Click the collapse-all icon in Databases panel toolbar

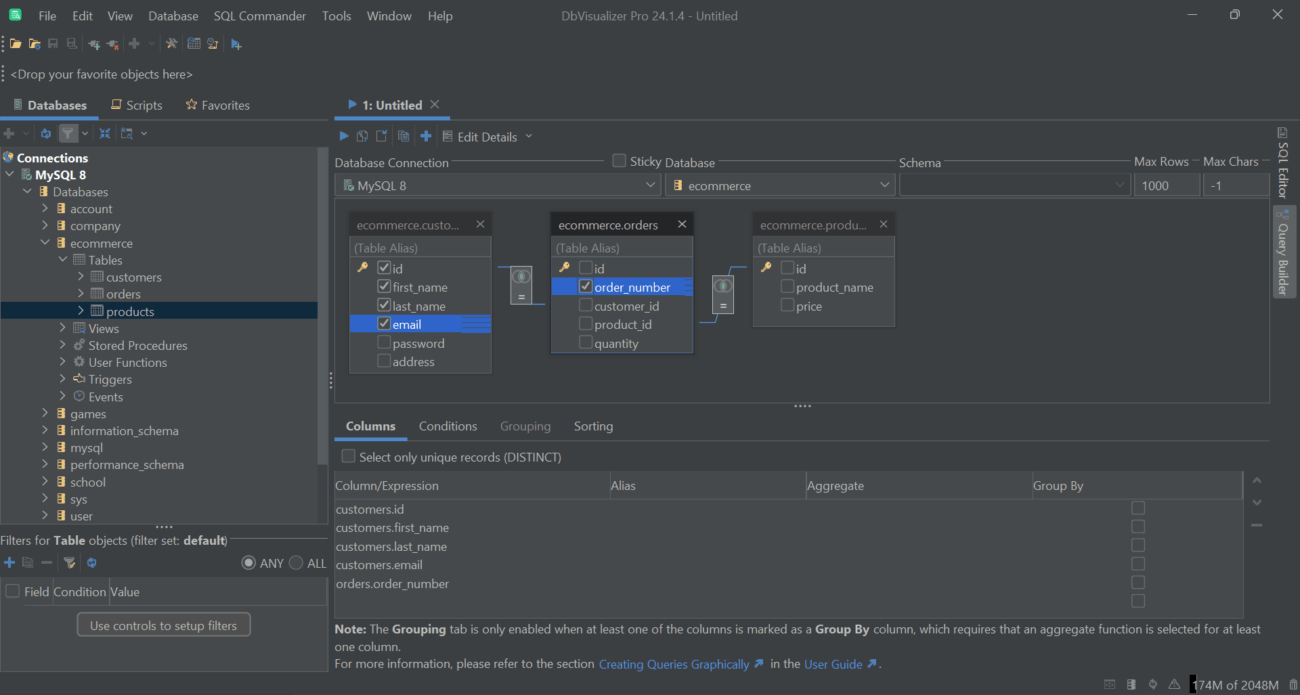(104, 133)
